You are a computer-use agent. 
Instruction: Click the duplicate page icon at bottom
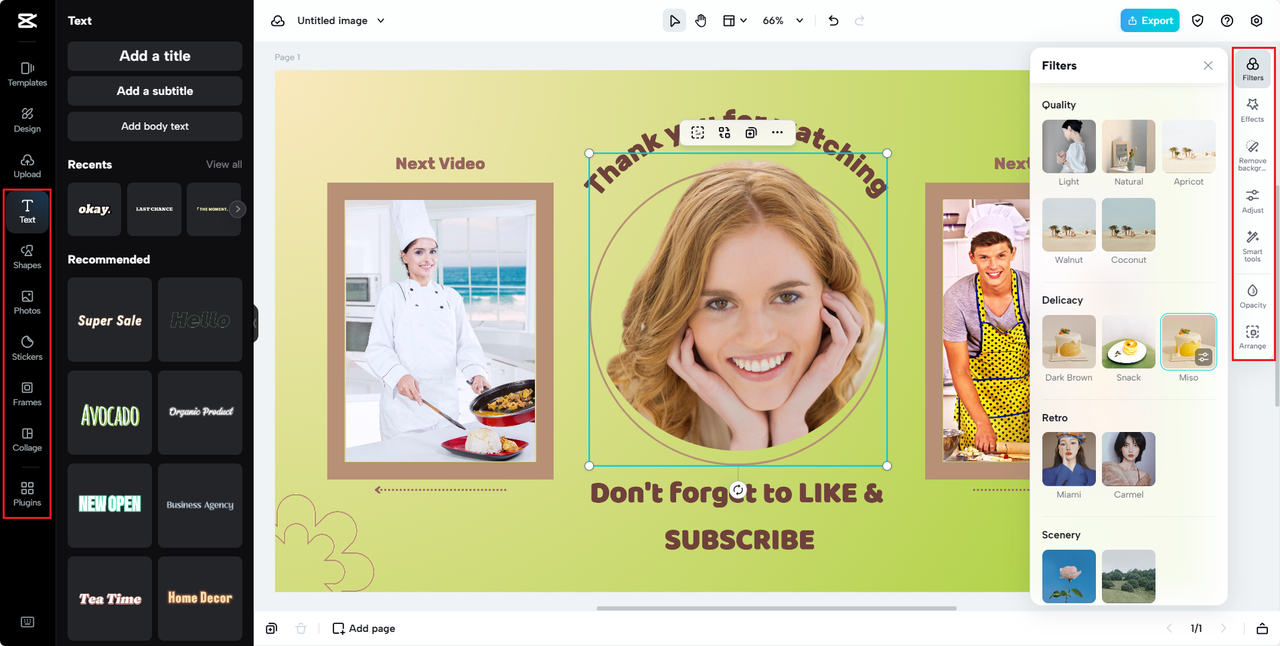[x=271, y=628]
